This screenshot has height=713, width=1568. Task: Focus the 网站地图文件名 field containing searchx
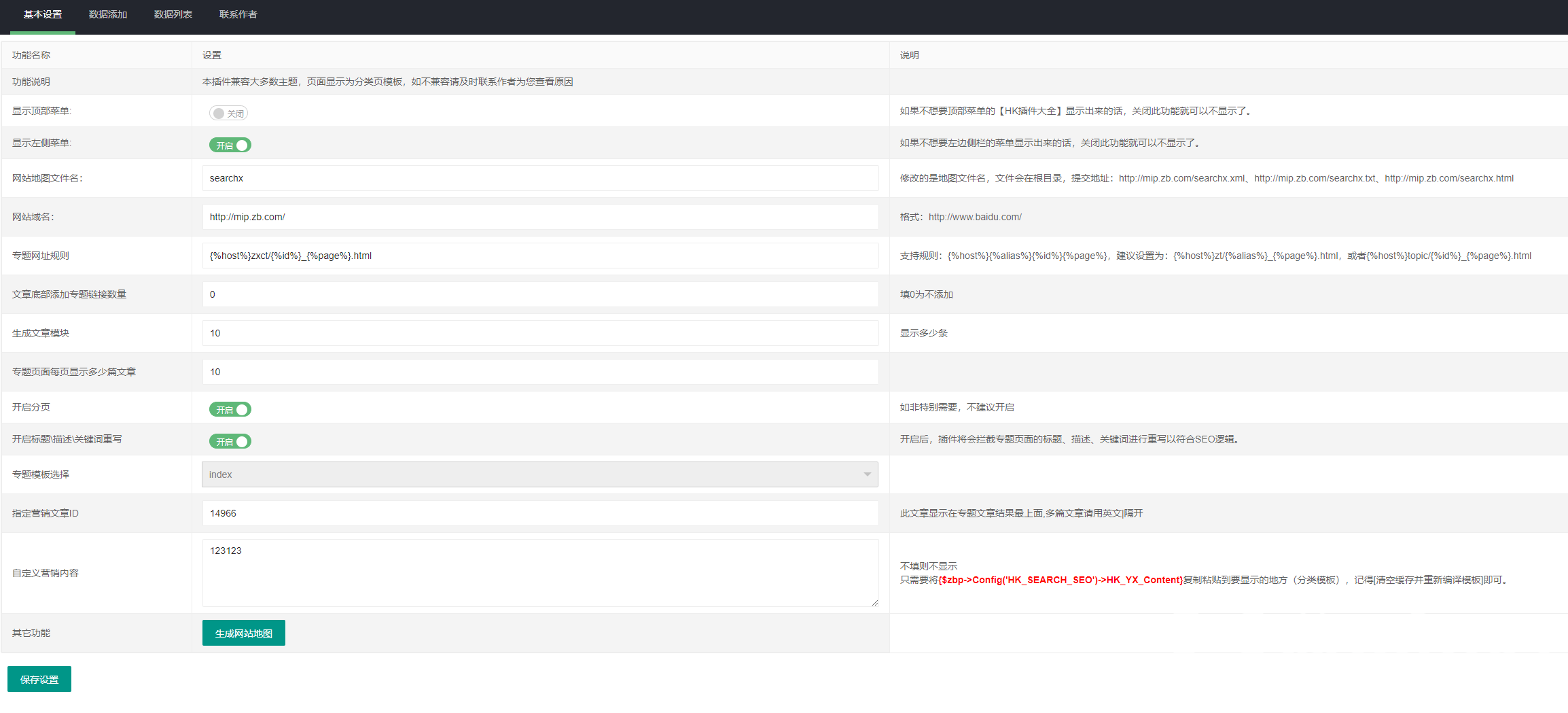coord(540,178)
